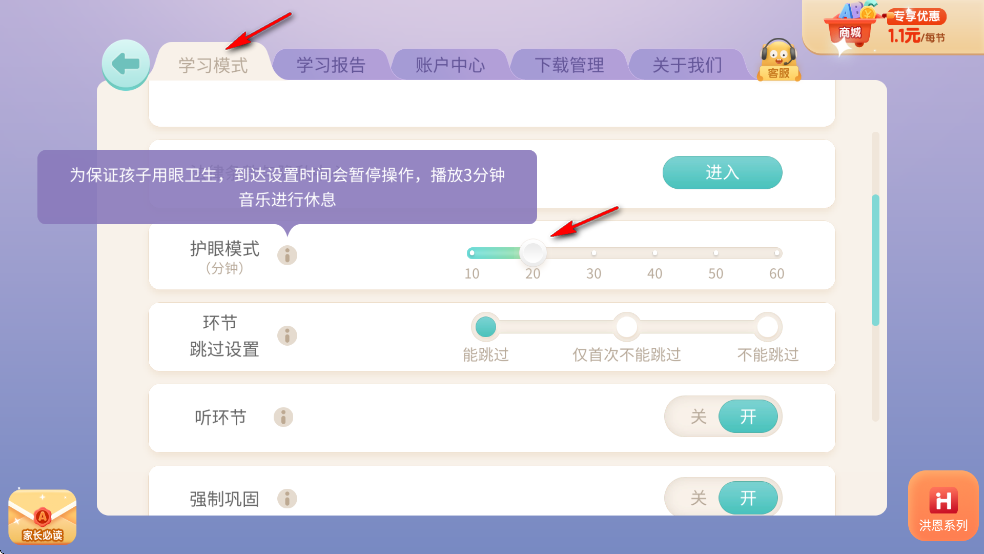This screenshot has height=554, width=984.
Task: Turn 听环节 off via 关
Action: point(698,417)
